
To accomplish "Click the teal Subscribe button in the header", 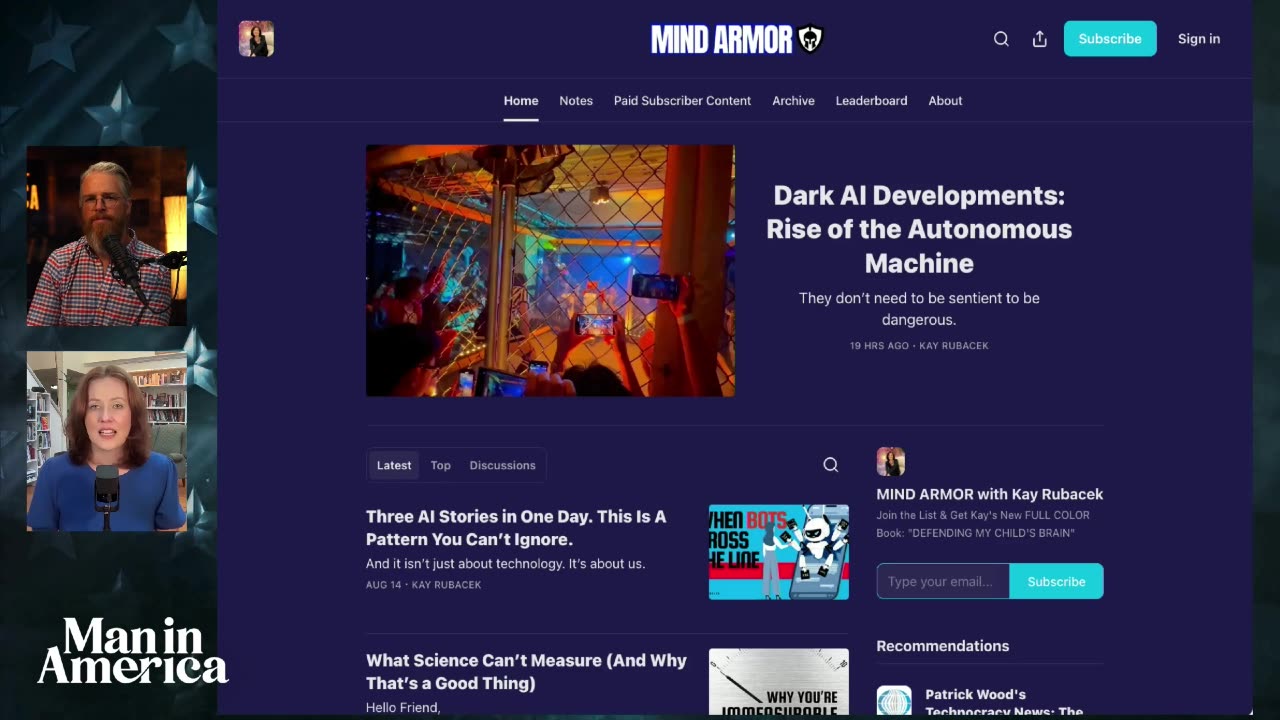I will [1110, 39].
